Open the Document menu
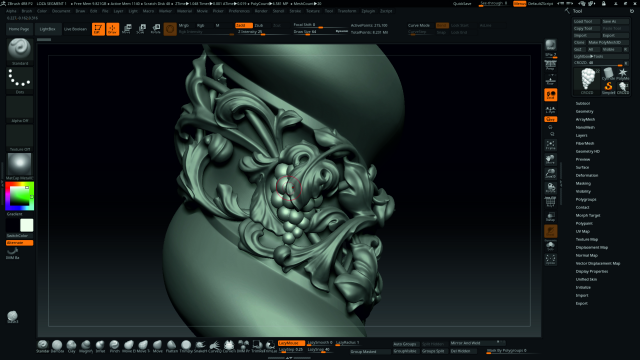This screenshot has height=360, width=640. tap(61, 11)
